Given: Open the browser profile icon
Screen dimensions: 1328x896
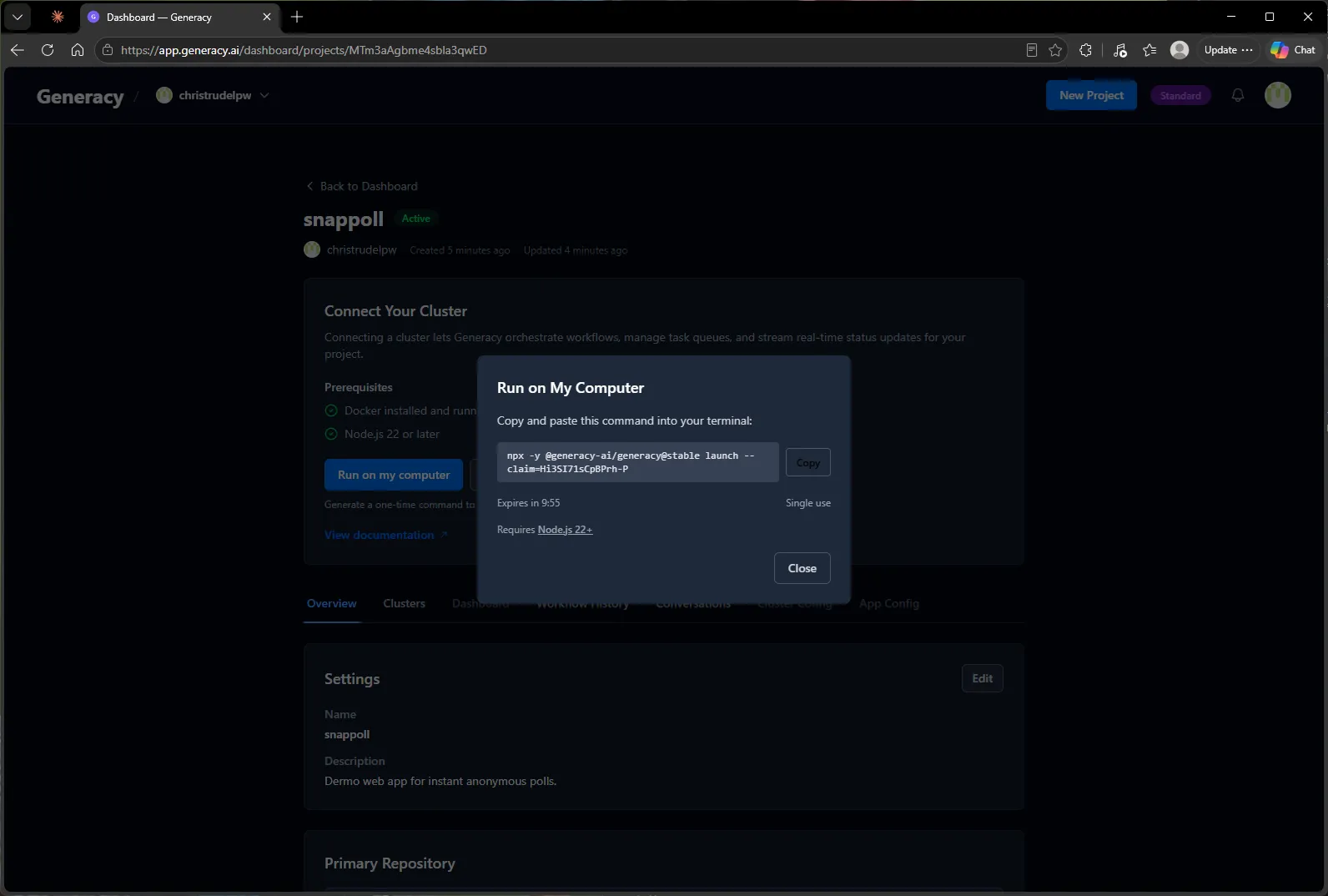Looking at the screenshot, I should click(x=1180, y=50).
